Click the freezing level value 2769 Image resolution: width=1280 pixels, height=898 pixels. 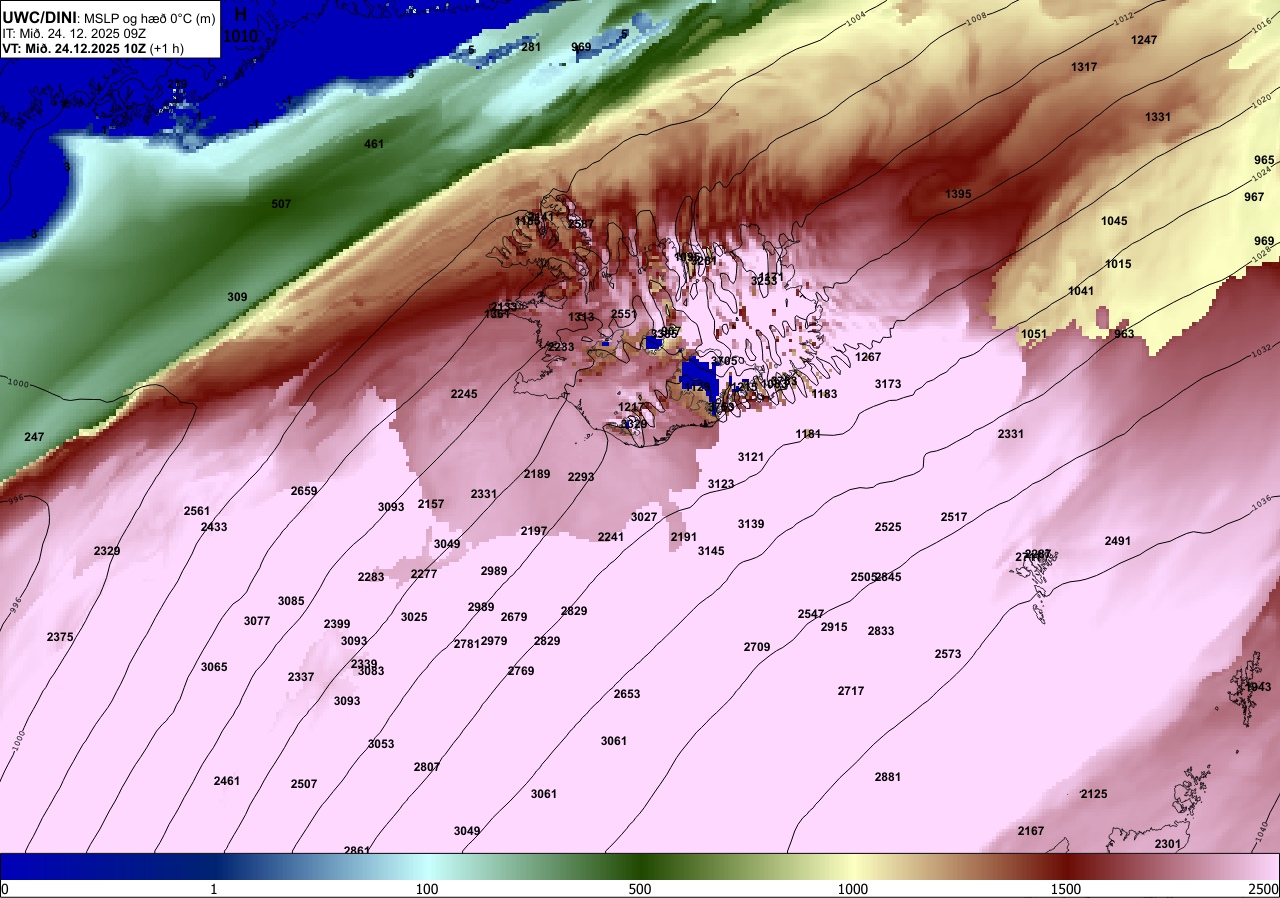coord(521,671)
